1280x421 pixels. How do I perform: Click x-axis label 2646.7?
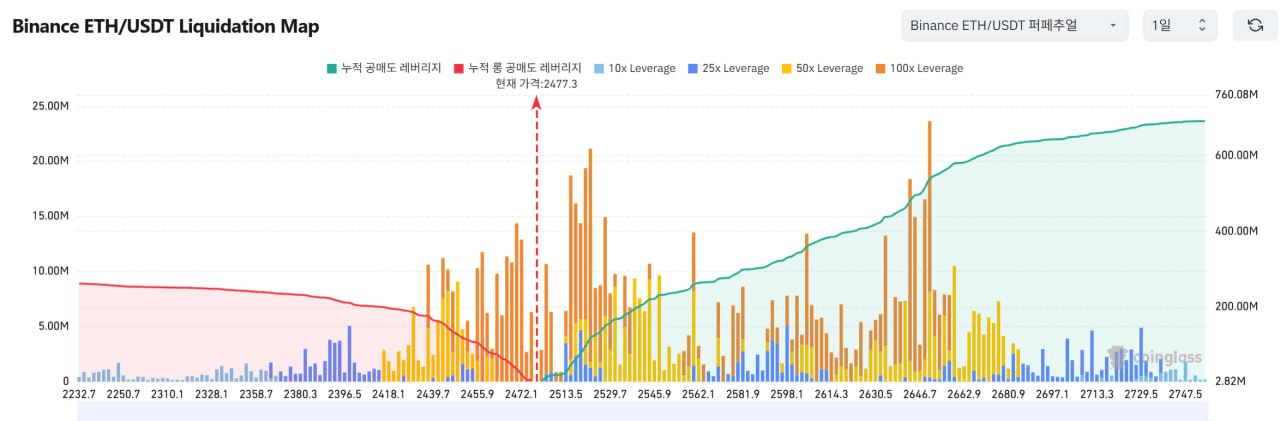(919, 394)
